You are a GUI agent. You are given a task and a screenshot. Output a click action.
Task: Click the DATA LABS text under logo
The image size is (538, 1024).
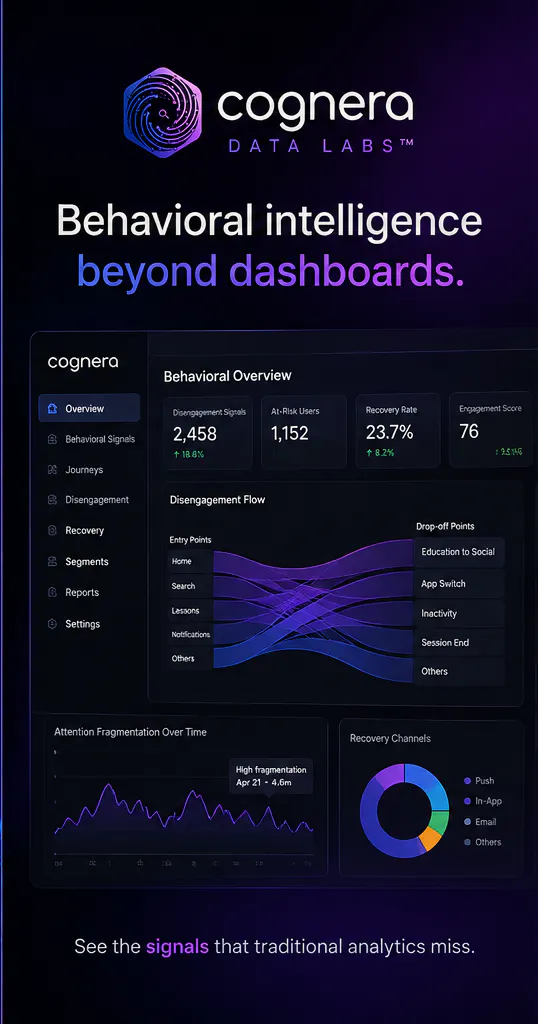321,147
